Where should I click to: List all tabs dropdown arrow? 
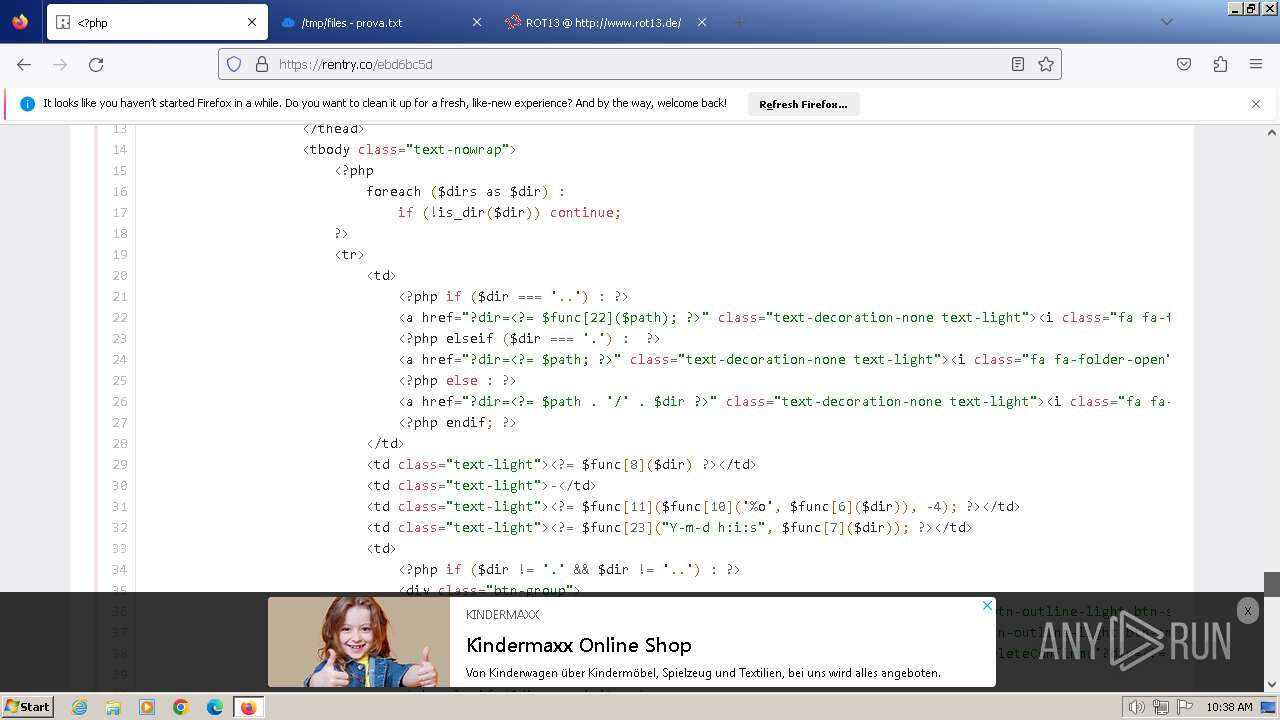(1166, 22)
